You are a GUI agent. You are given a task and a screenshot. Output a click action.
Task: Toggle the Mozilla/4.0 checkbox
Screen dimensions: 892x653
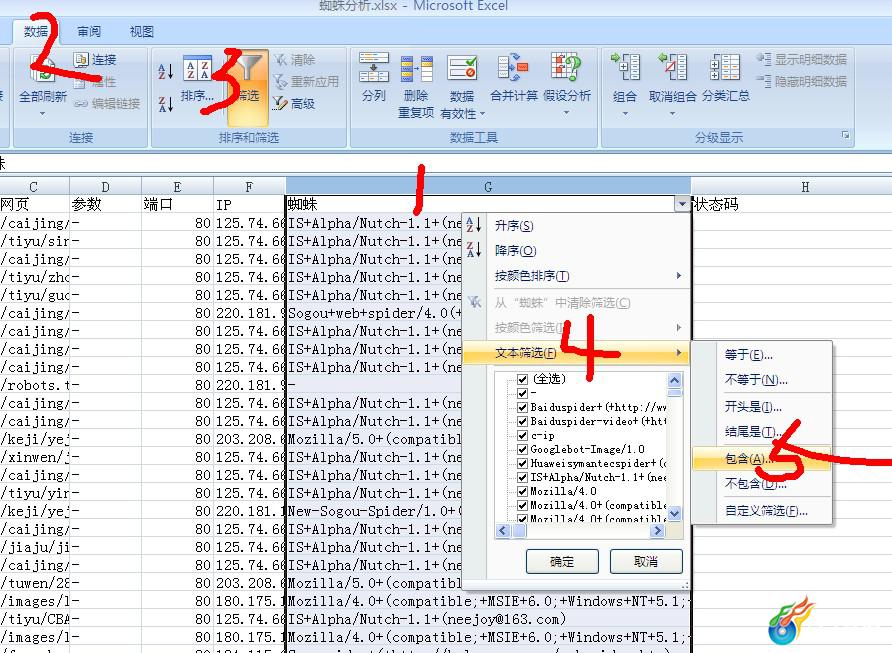[522, 491]
